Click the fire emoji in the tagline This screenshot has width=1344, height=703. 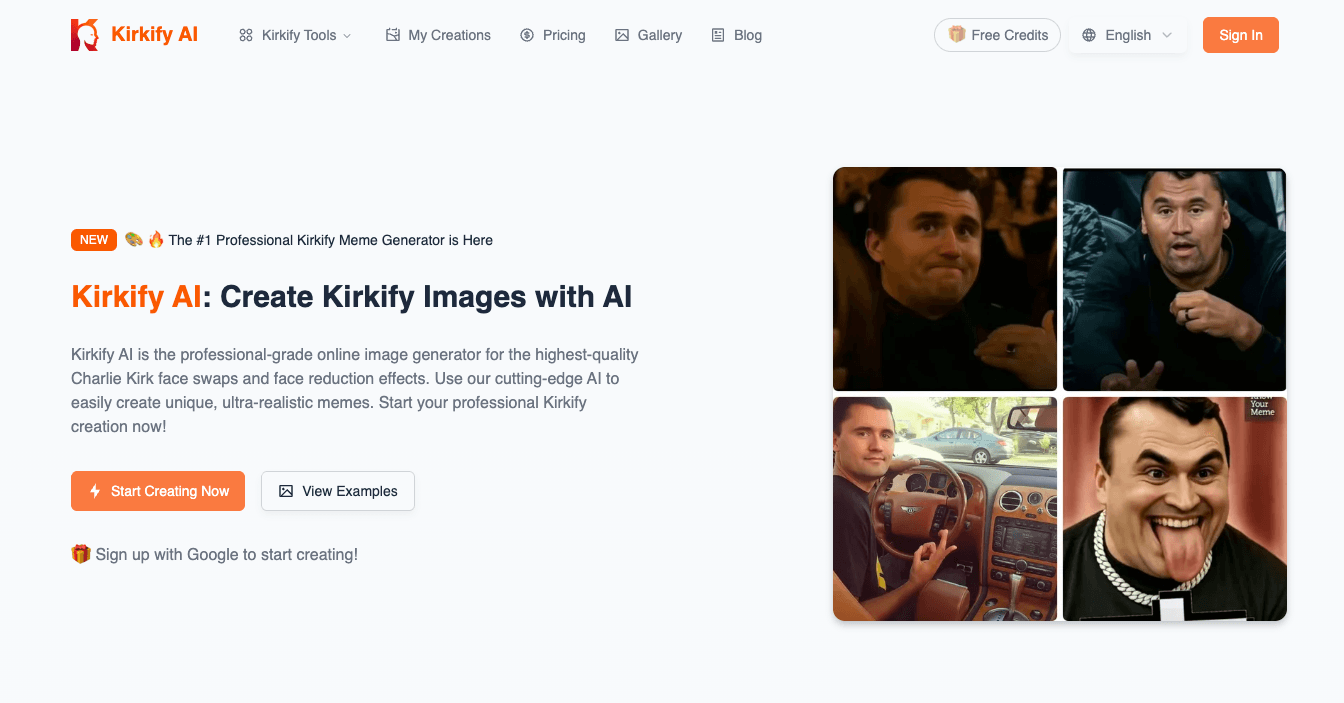(156, 240)
